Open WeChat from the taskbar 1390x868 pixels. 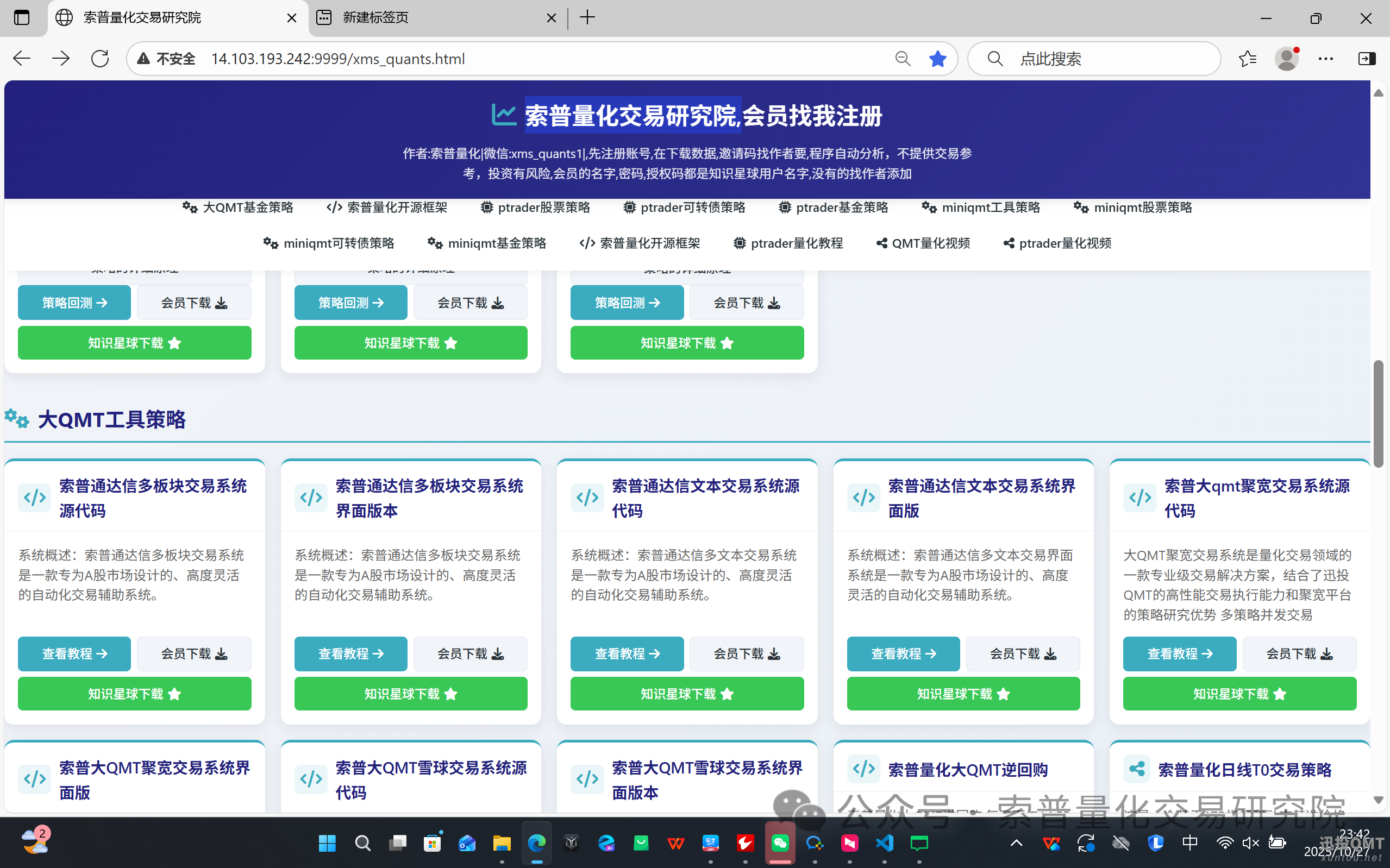[x=780, y=842]
